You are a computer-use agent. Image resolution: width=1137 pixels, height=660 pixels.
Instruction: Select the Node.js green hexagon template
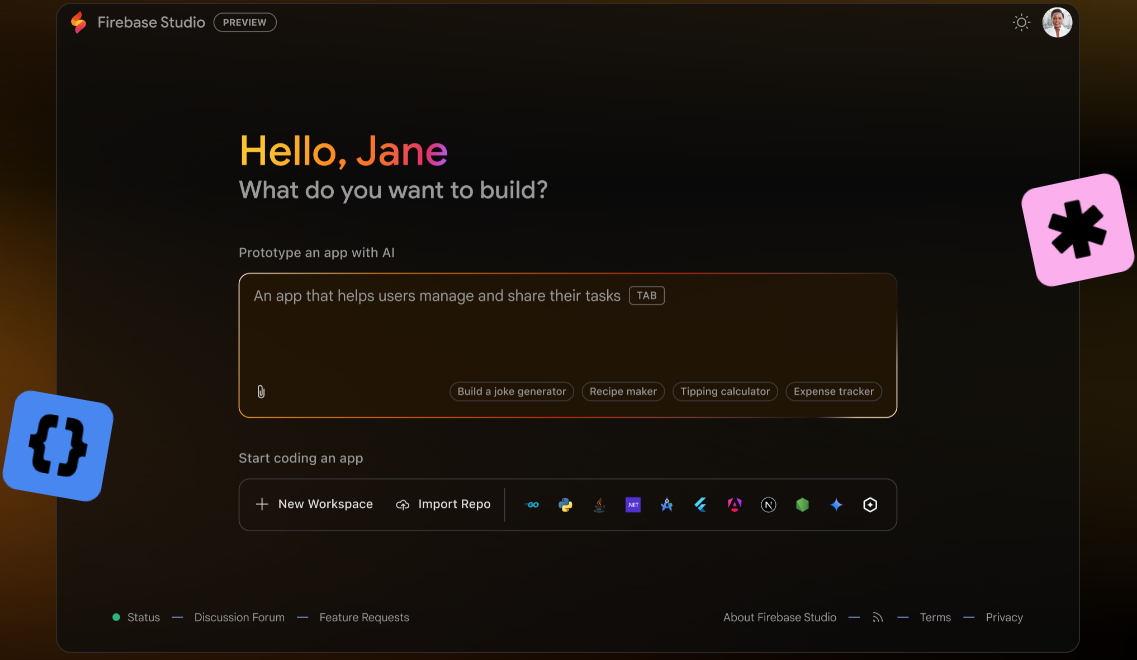click(802, 505)
